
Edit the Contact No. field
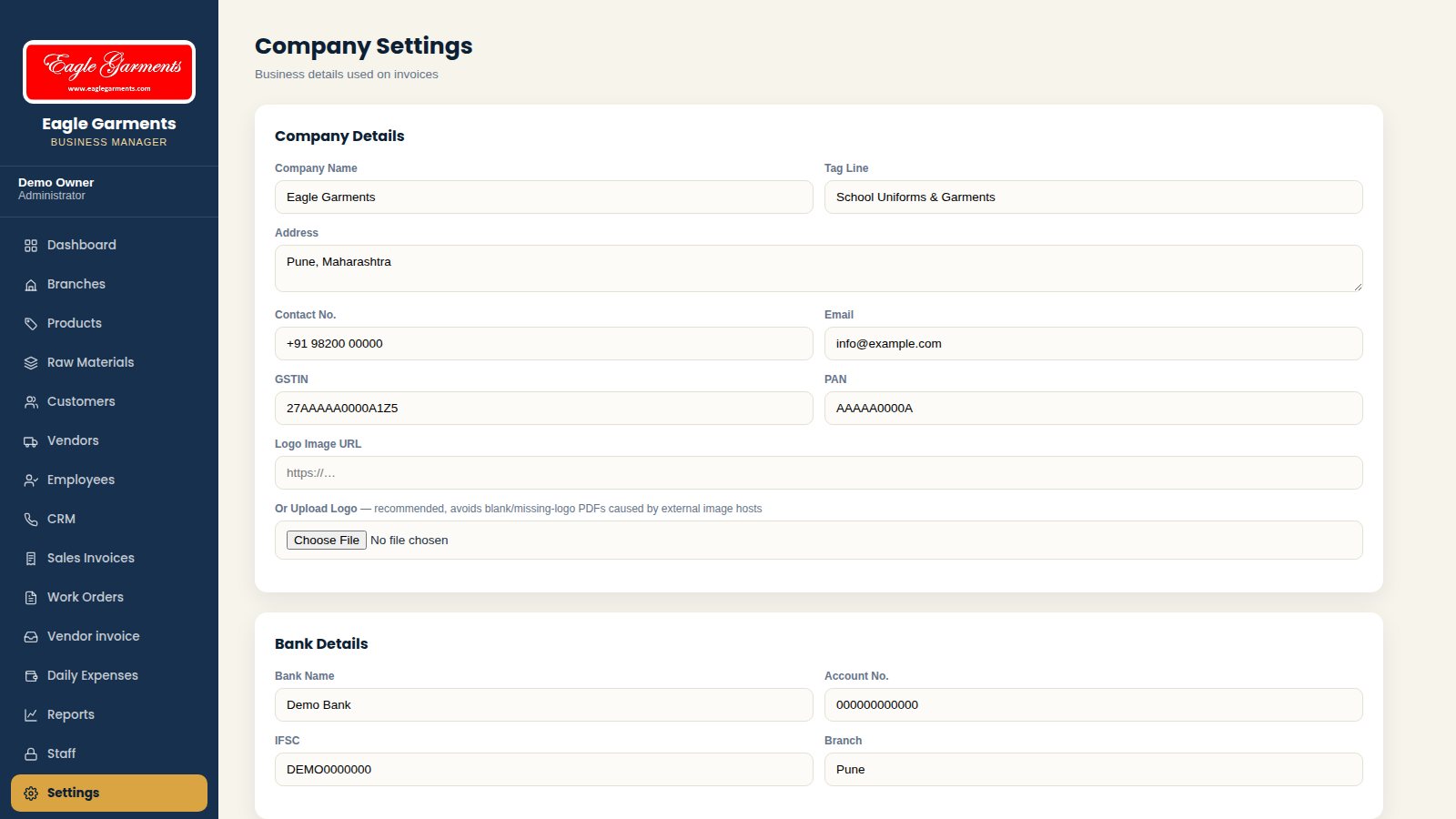[x=544, y=343]
